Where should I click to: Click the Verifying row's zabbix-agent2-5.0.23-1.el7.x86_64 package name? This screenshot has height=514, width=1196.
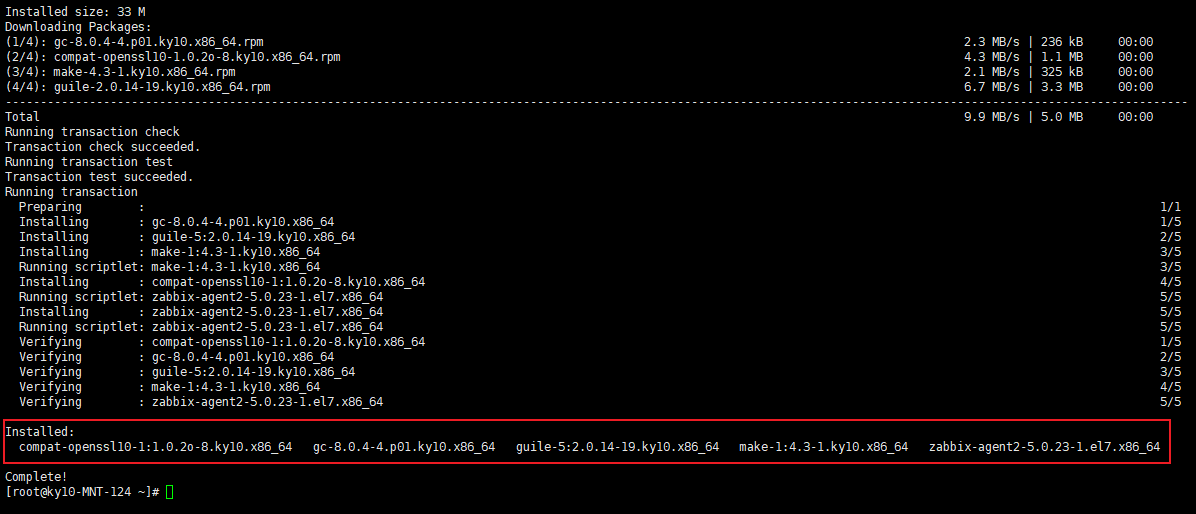tap(268, 402)
